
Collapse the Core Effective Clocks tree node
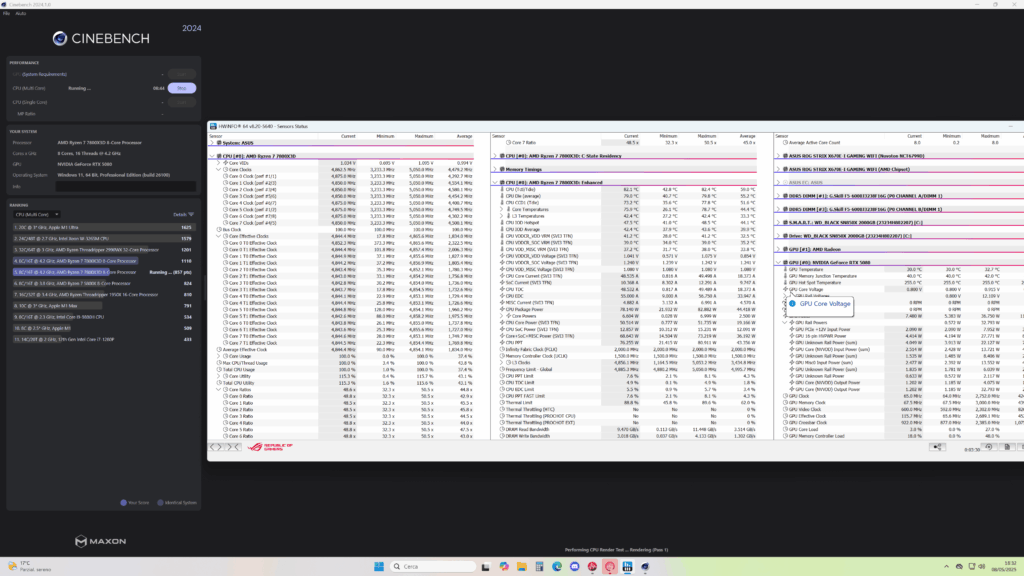pos(219,236)
